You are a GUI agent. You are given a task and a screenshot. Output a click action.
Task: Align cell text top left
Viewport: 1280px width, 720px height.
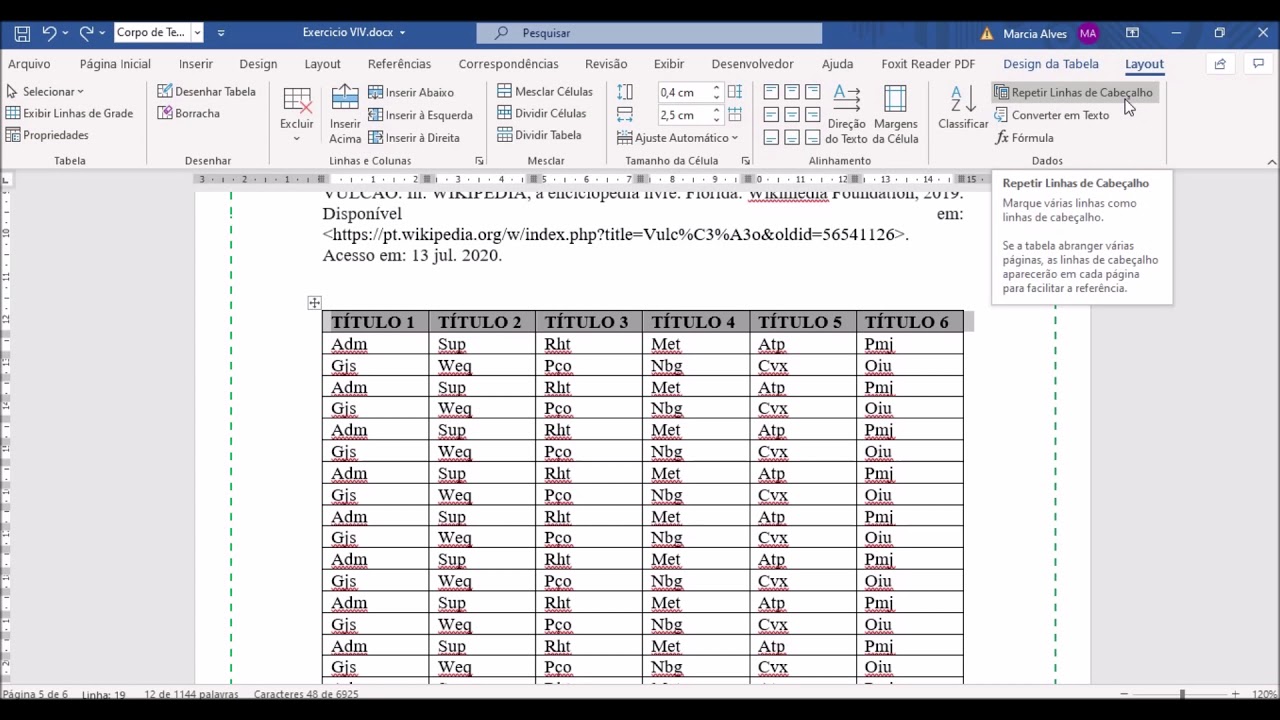click(771, 92)
